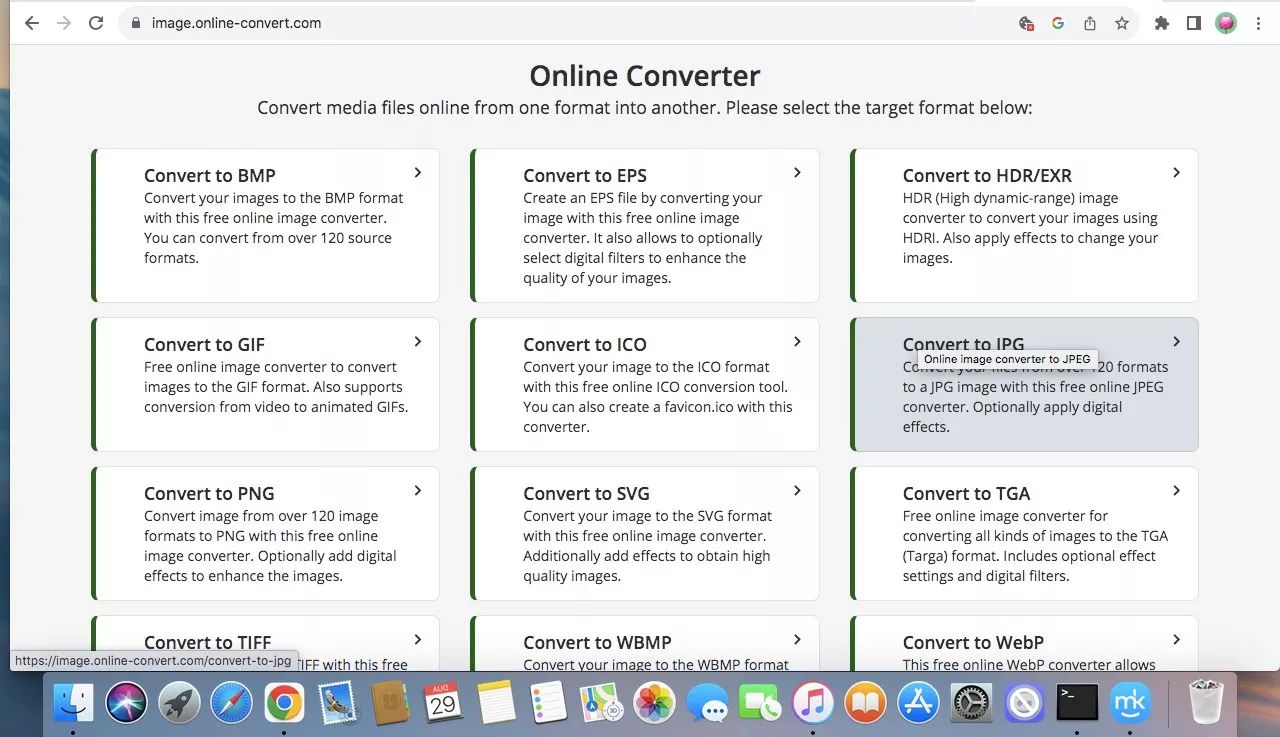Click the browser reload page icon

[x=96, y=23]
